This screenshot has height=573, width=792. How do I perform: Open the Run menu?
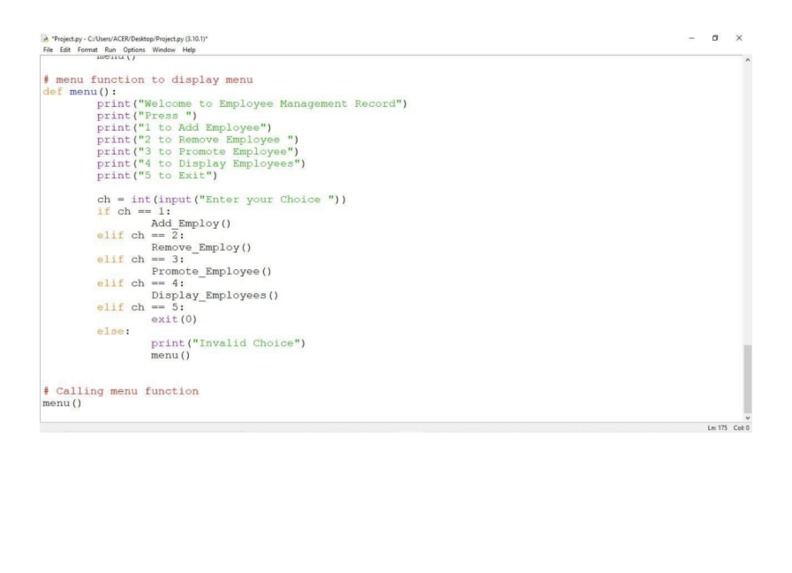click(110, 50)
